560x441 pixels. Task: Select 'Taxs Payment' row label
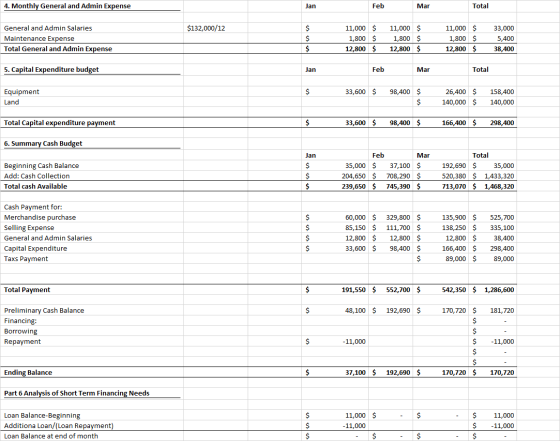point(26,259)
